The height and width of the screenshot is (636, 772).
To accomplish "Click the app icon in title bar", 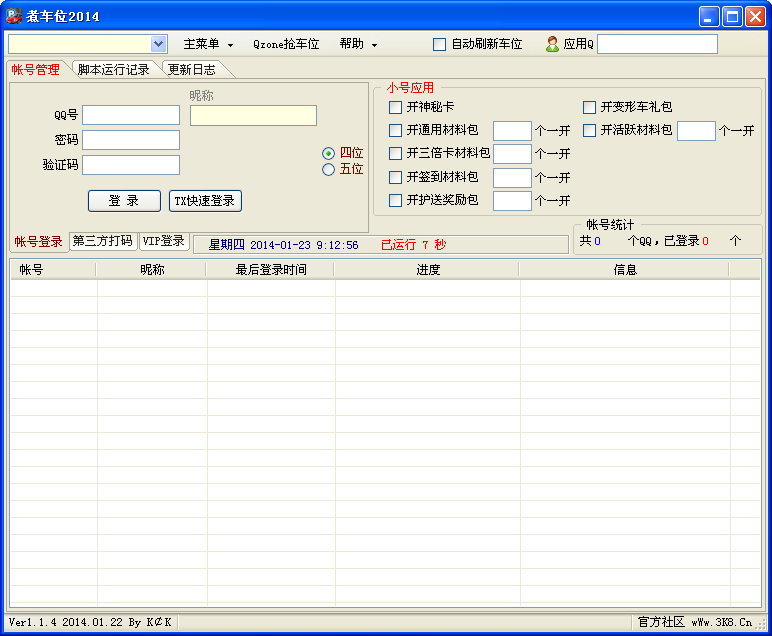I will 14,16.
